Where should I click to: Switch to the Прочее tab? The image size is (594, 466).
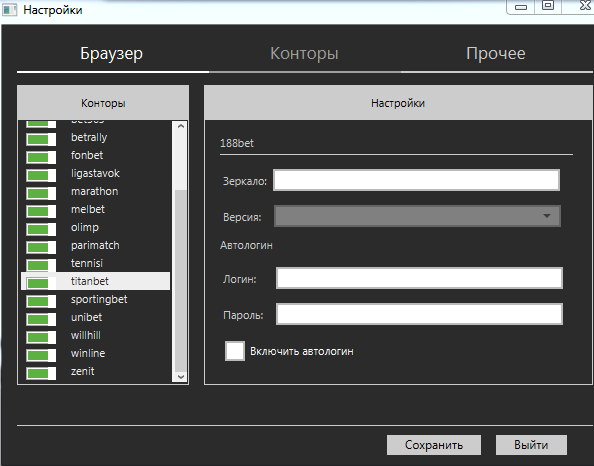(496, 53)
